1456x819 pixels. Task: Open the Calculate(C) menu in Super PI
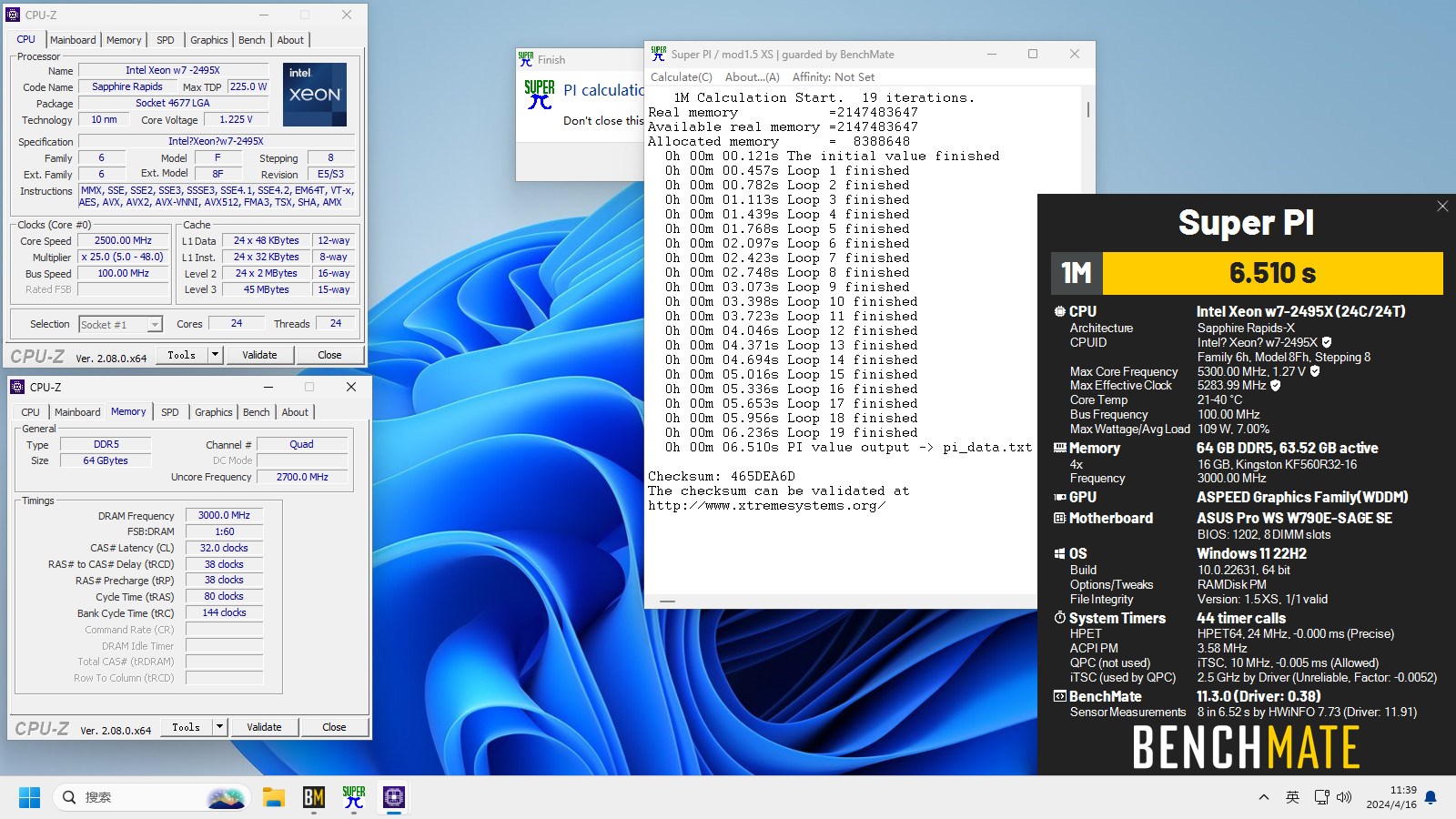[x=682, y=77]
